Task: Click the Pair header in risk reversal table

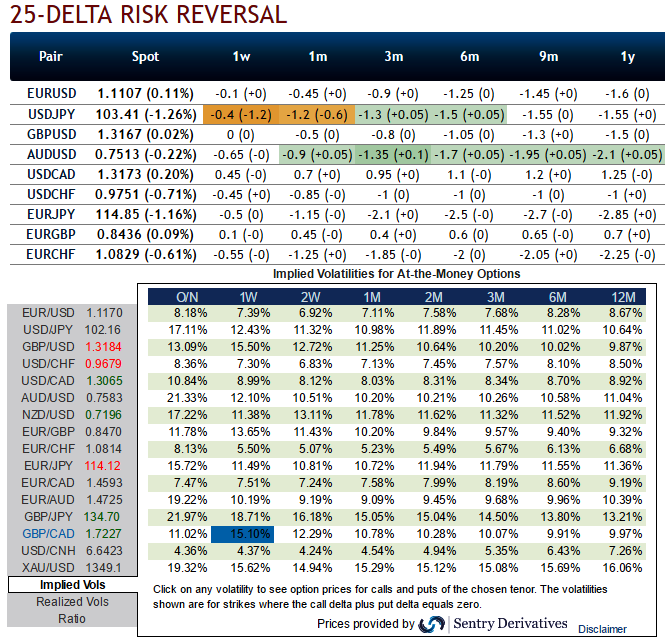Action: 51,56
